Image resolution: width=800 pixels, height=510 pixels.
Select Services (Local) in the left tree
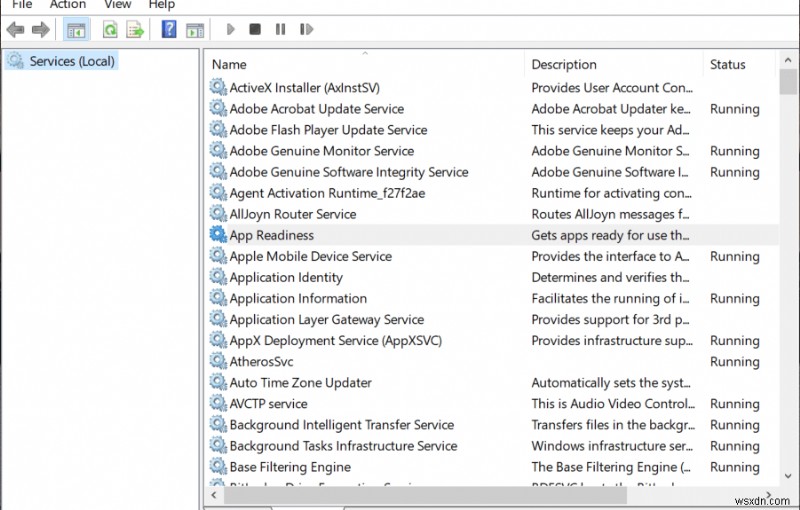pyautogui.click(x=71, y=61)
